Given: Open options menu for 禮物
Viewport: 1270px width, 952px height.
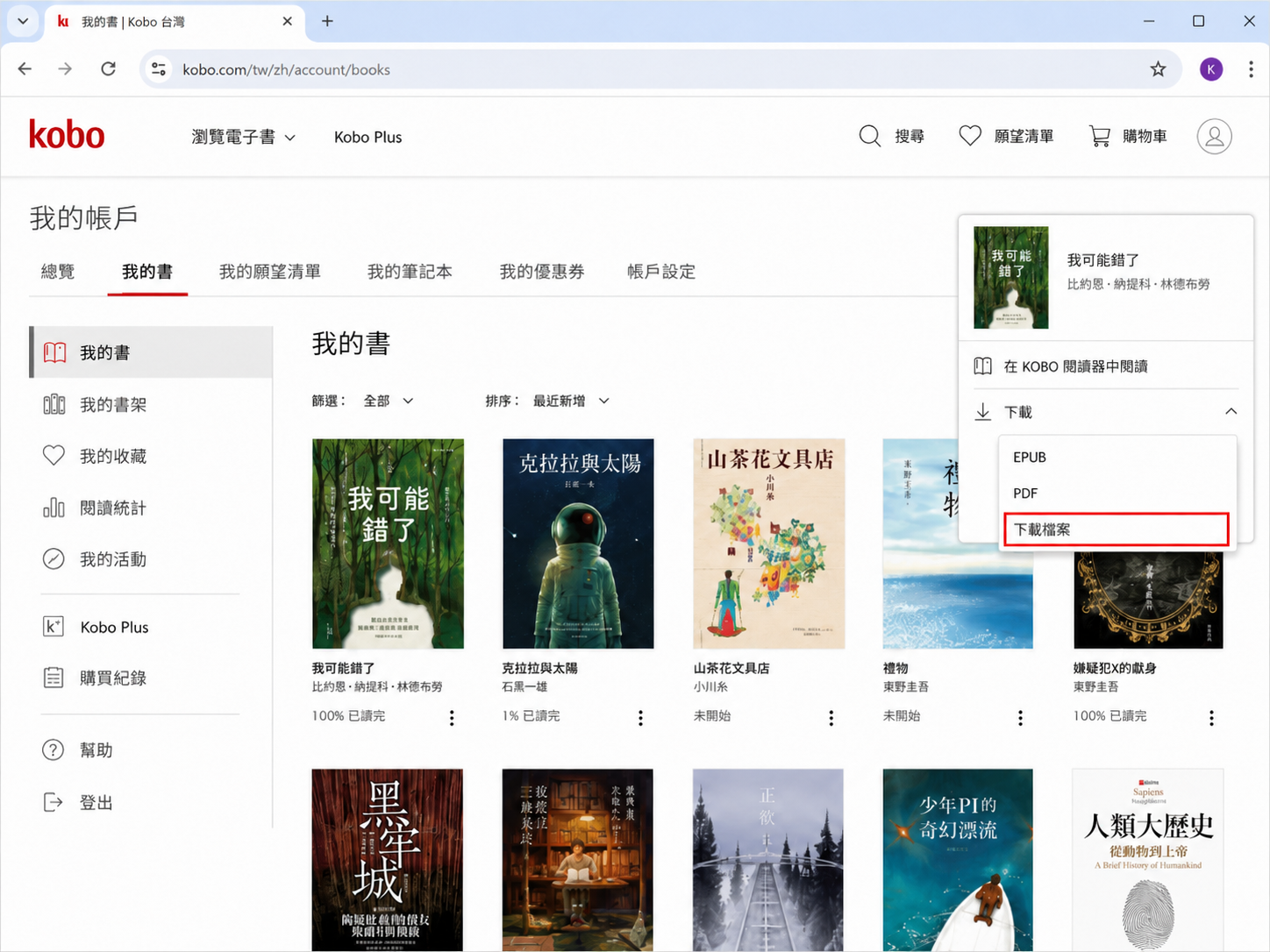Looking at the screenshot, I should (1020, 718).
